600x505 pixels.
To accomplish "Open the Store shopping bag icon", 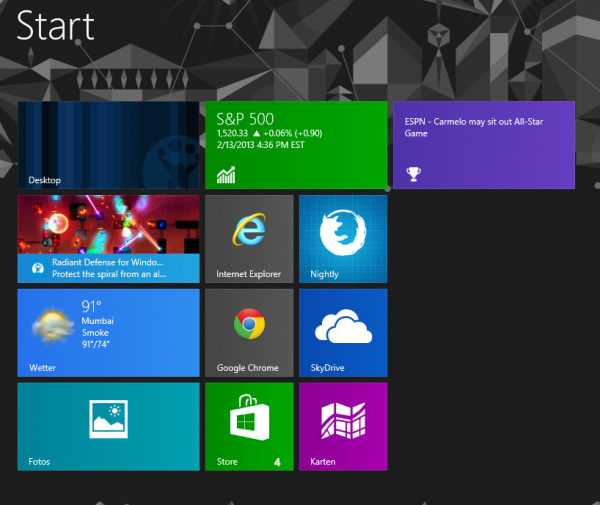I will 249,417.
